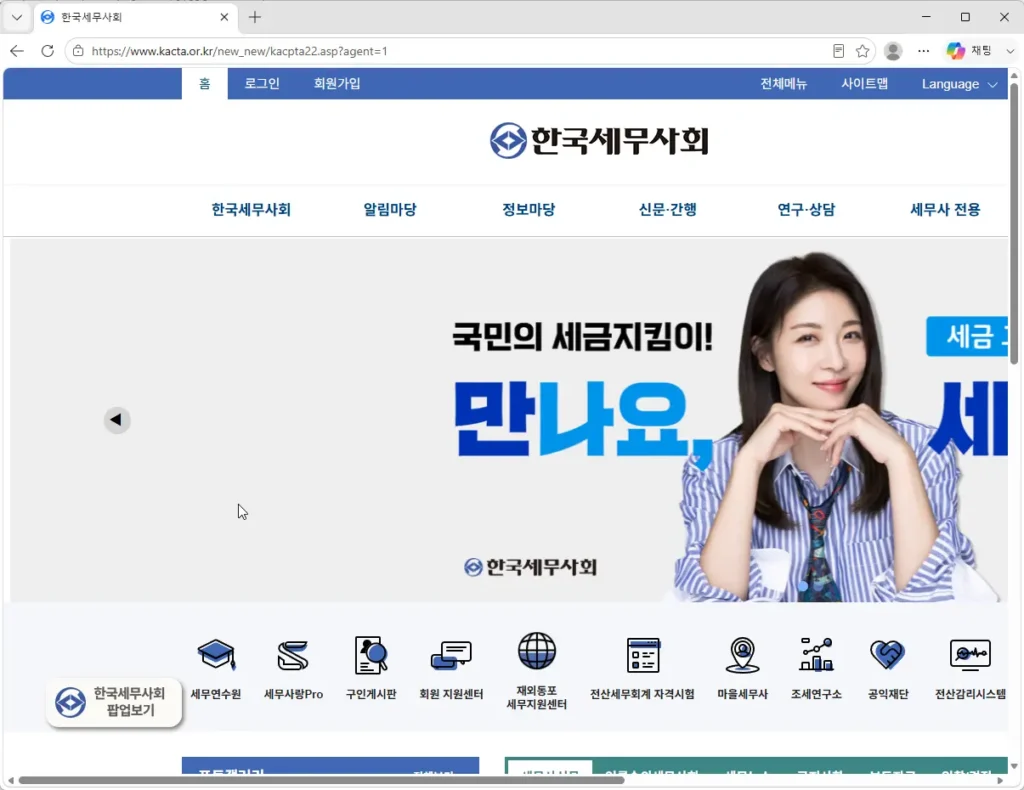Open browser settings and more menu

(x=923, y=51)
